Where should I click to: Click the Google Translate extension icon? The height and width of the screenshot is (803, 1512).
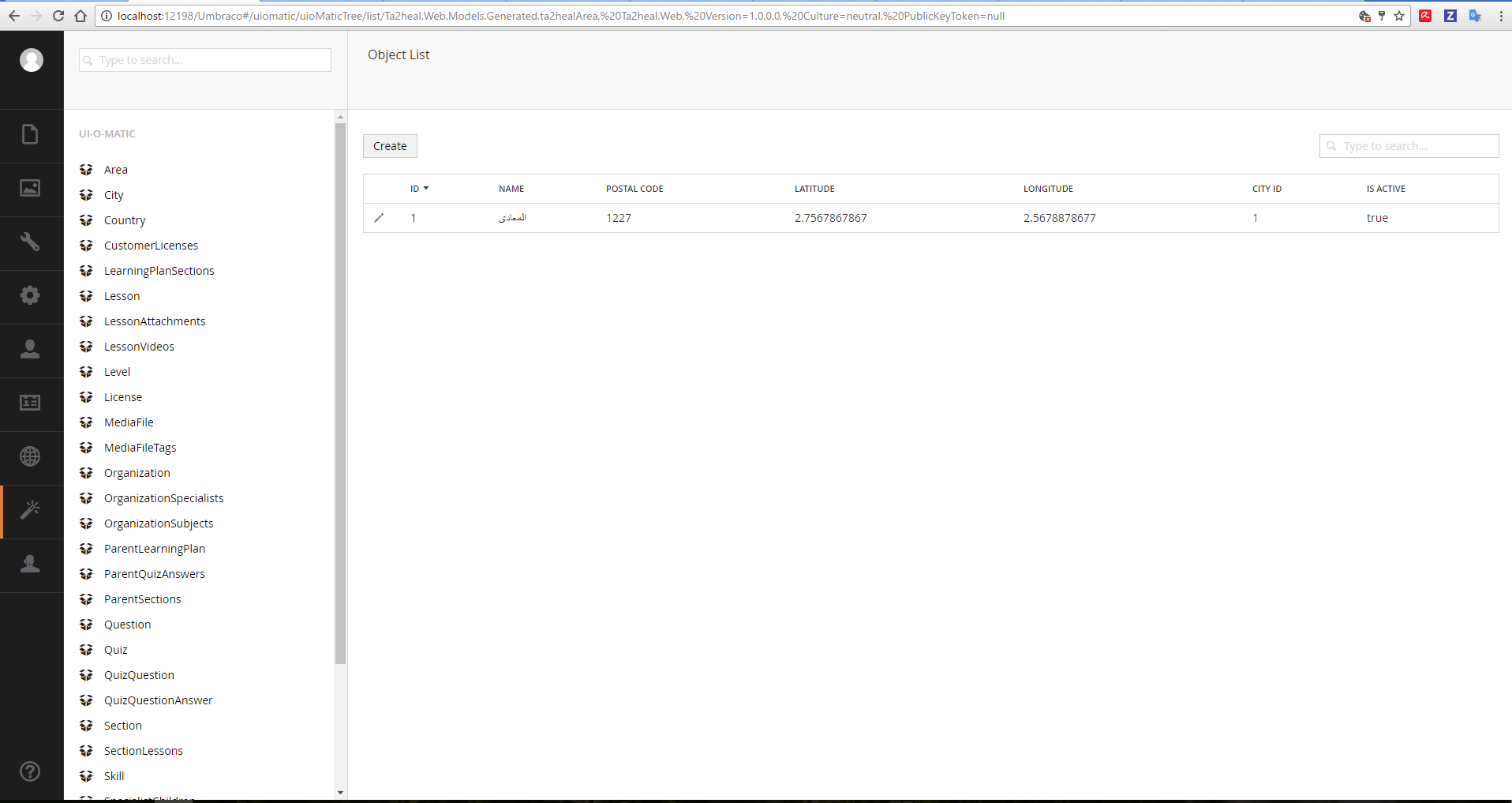(x=1475, y=16)
